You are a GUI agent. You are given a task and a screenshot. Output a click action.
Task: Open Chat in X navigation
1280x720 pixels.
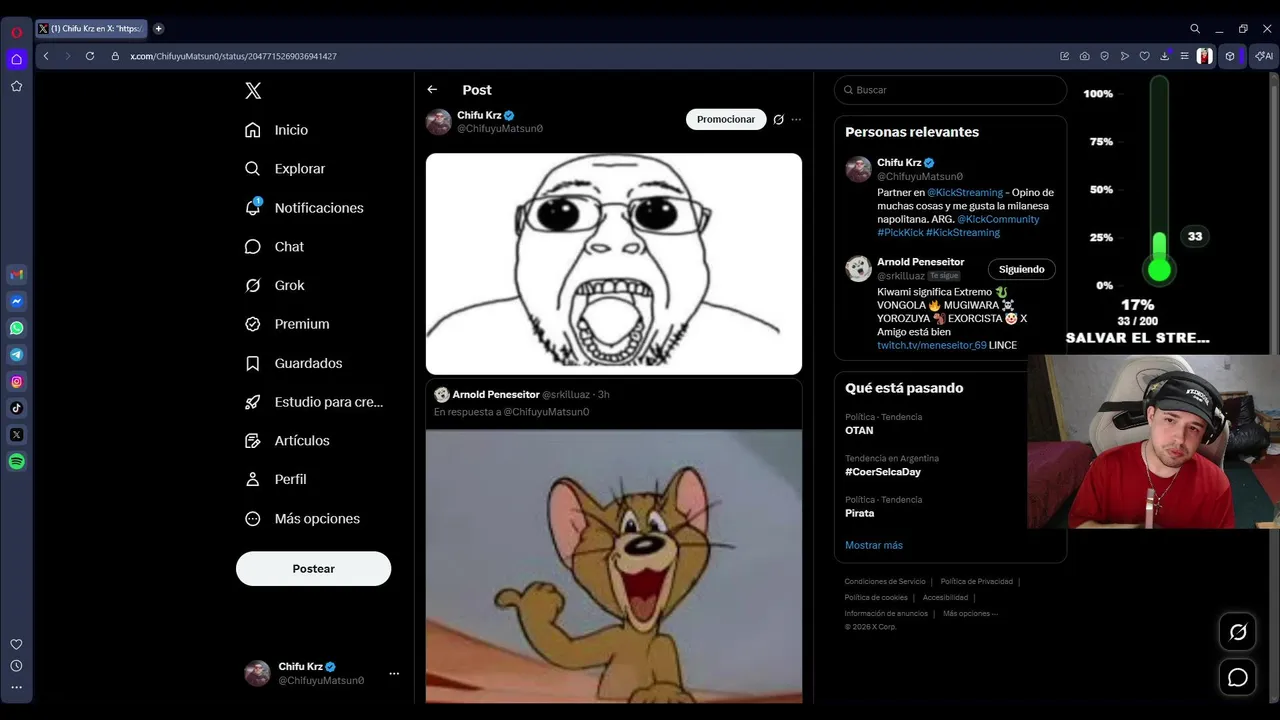pos(275,247)
